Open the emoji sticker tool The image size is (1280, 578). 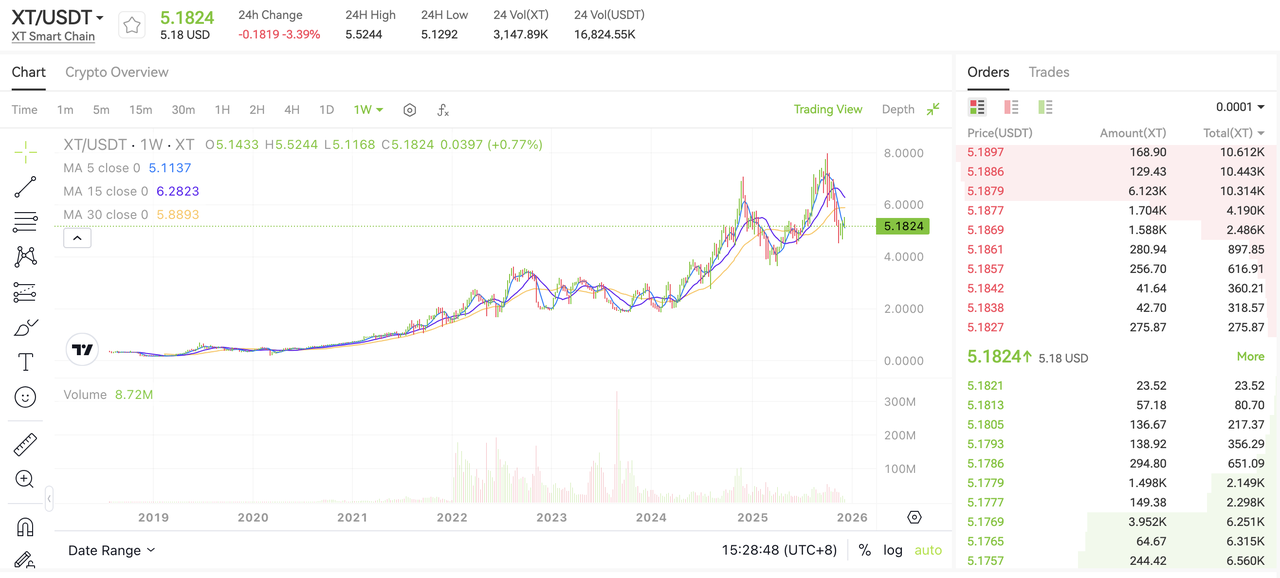(25, 397)
